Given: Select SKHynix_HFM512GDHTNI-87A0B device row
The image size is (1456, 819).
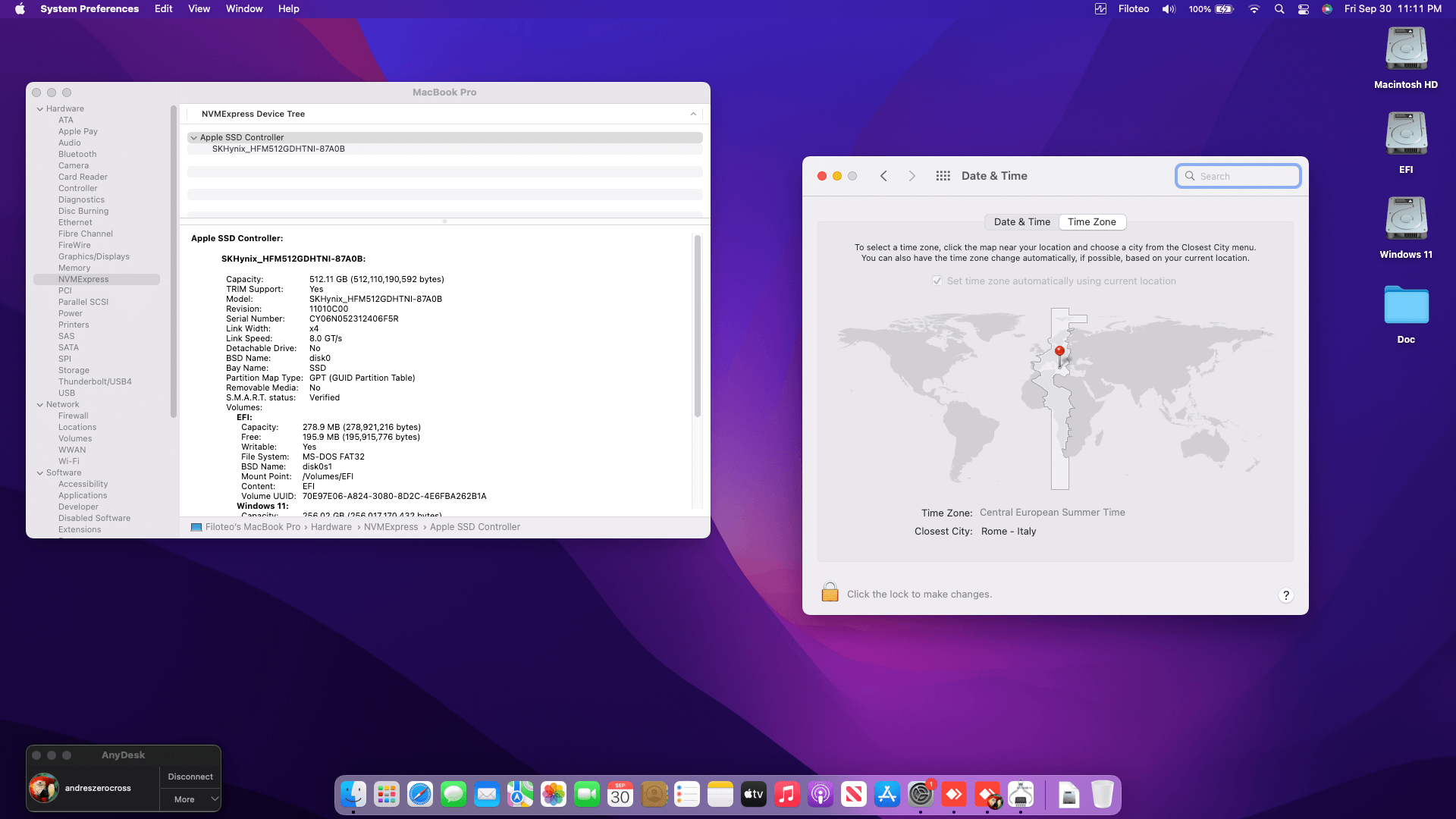Looking at the screenshot, I should [444, 149].
